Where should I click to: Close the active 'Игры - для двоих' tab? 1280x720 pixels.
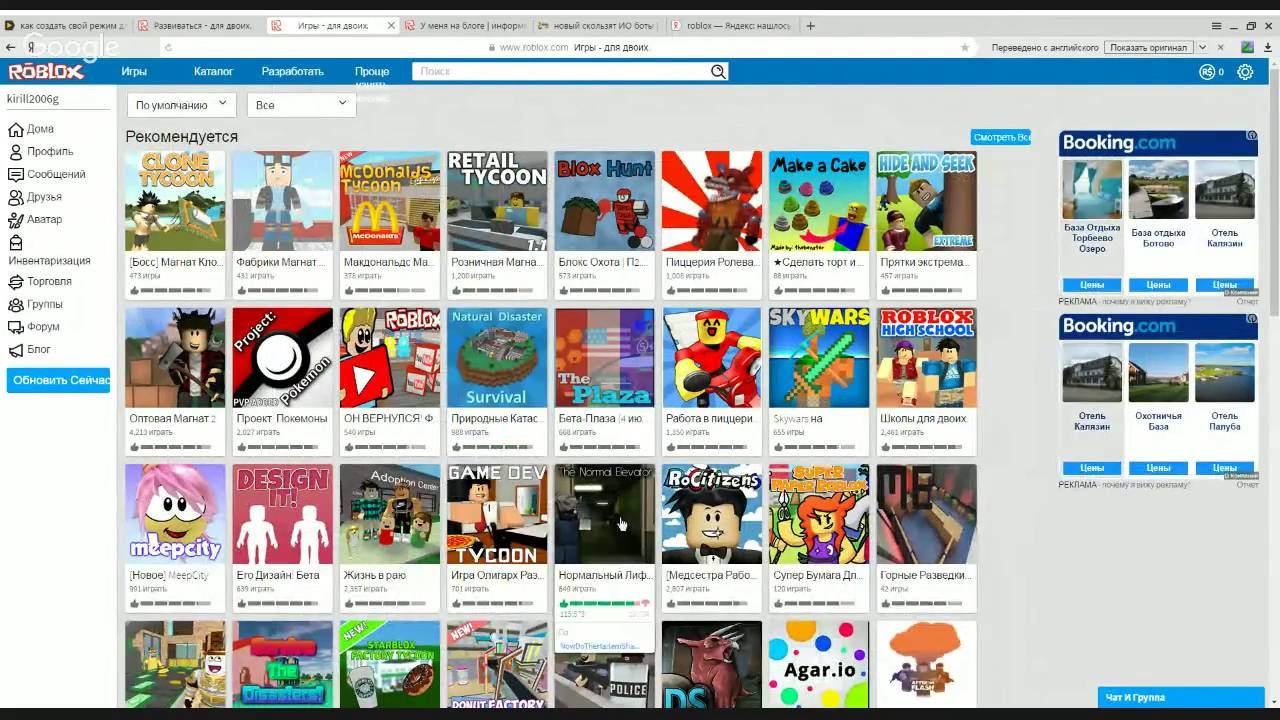pyautogui.click(x=391, y=26)
